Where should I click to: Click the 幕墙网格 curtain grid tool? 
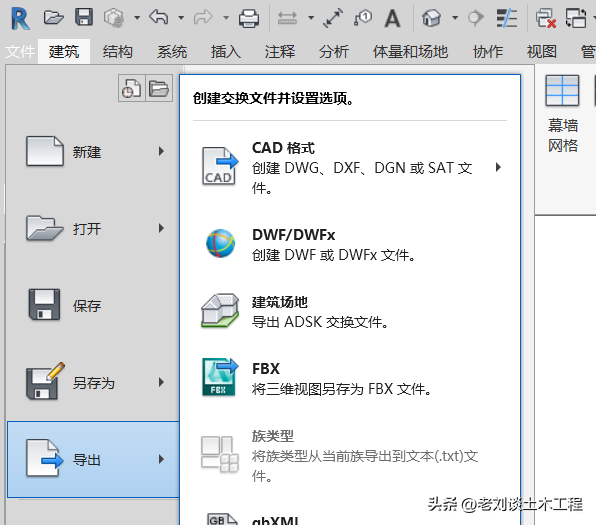(x=563, y=113)
